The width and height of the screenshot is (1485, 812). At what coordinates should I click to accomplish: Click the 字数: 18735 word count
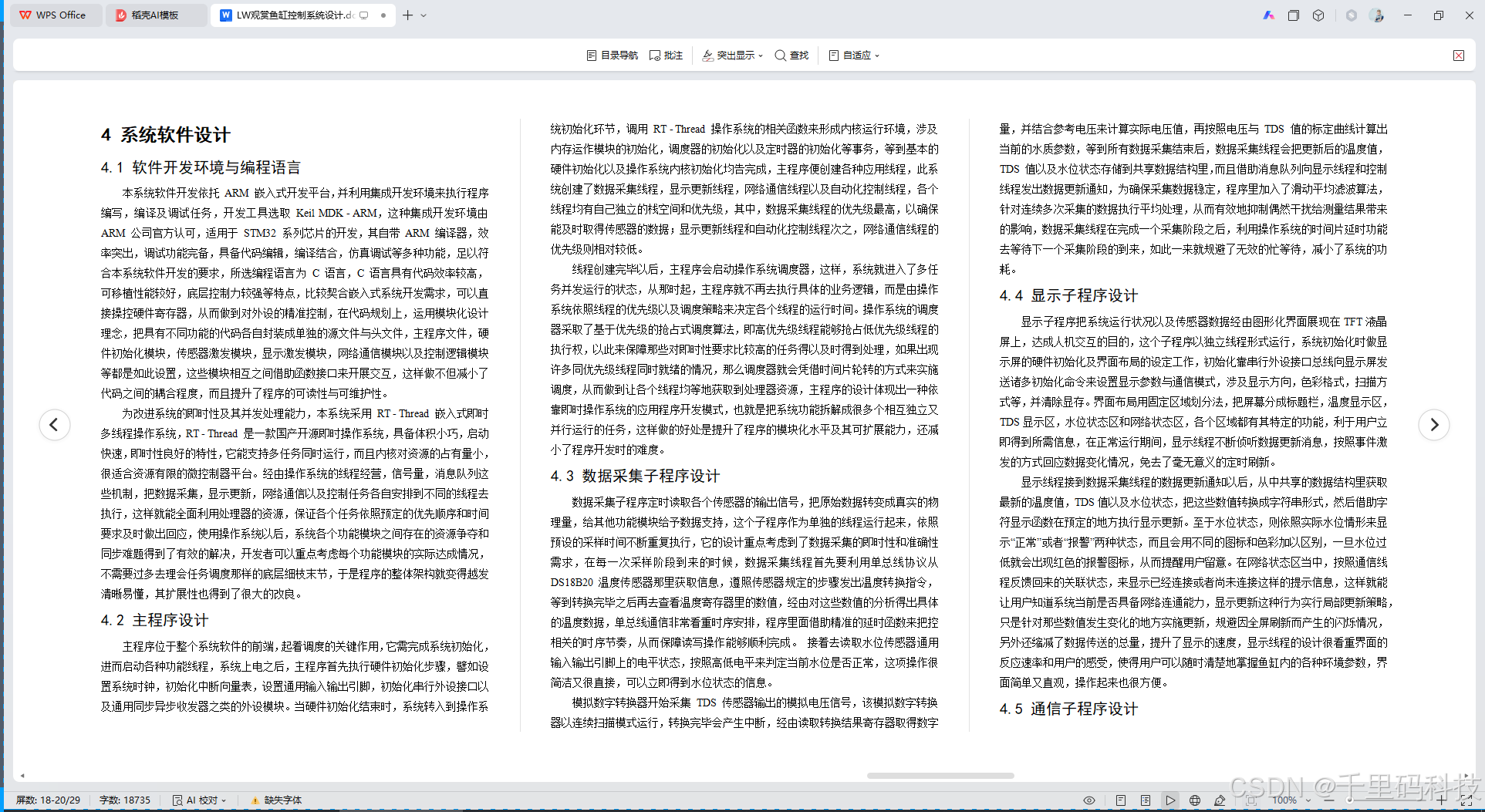(124, 800)
